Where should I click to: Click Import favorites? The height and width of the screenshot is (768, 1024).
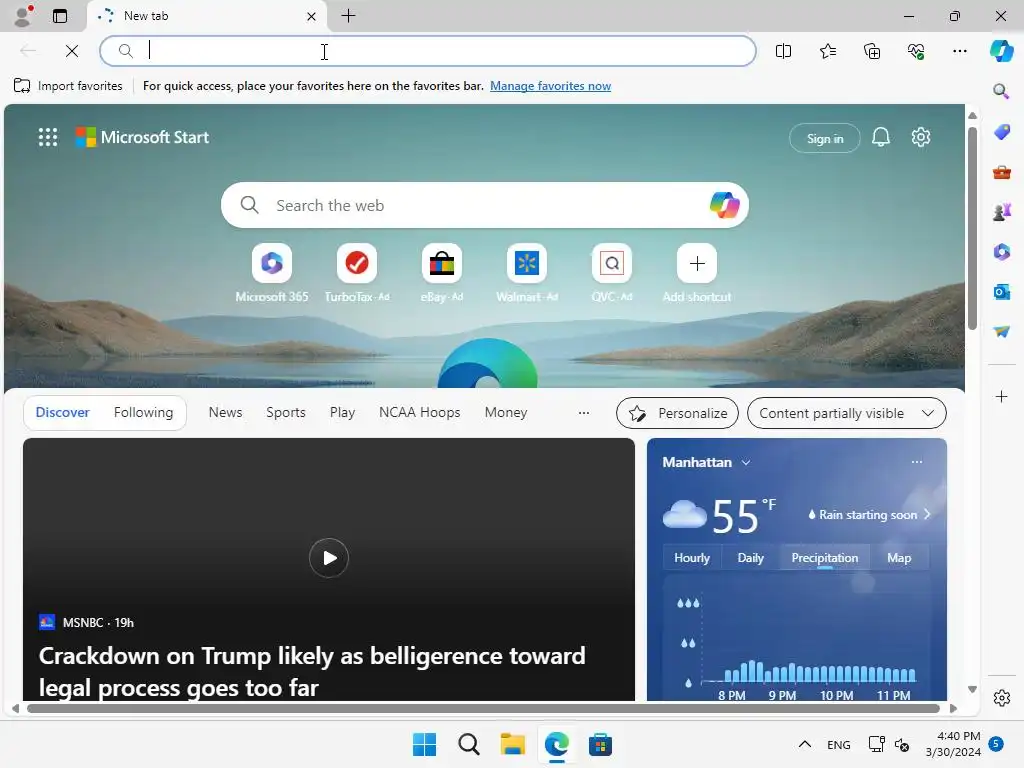[x=68, y=86]
